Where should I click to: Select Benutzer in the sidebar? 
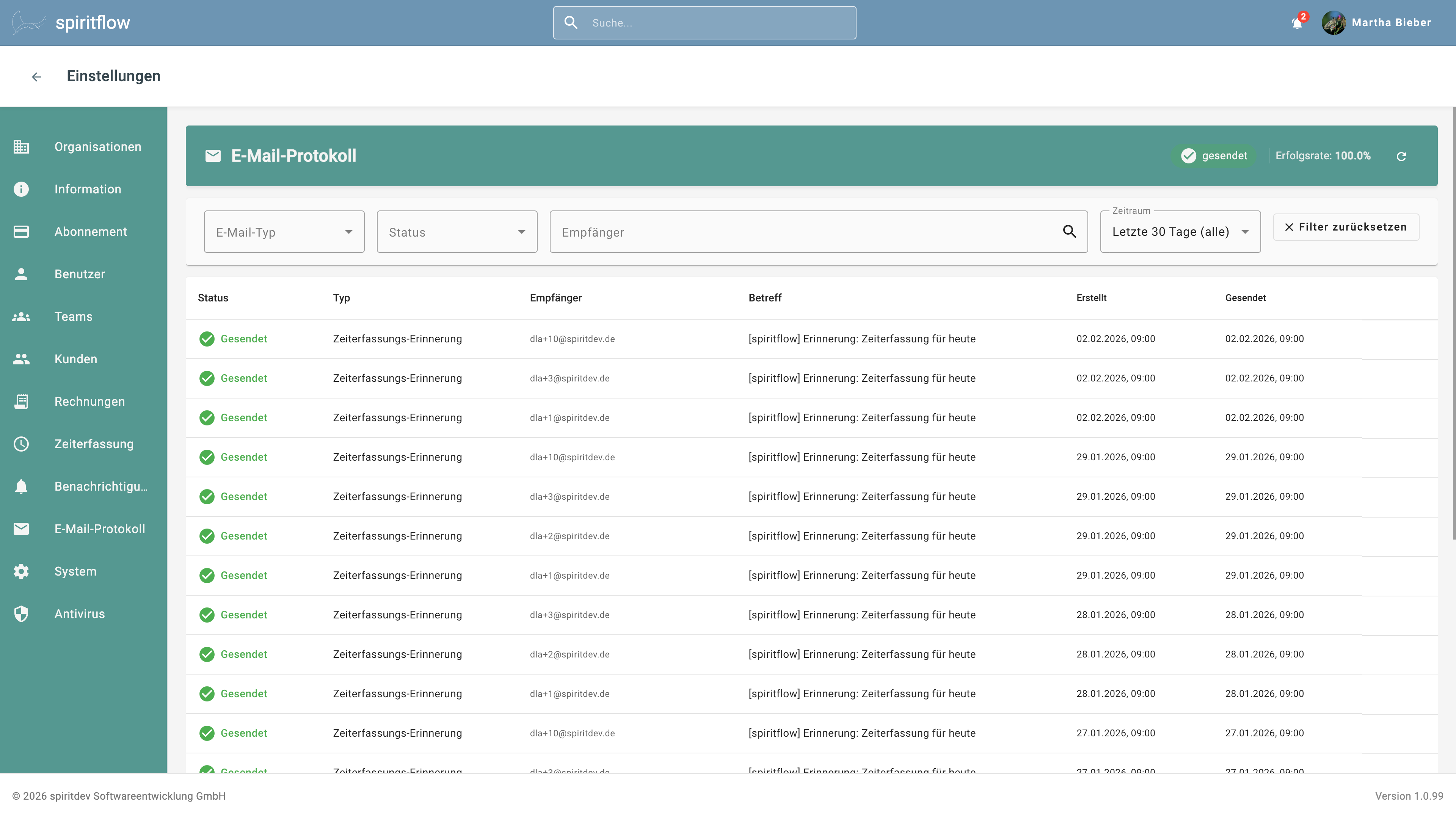(x=84, y=274)
